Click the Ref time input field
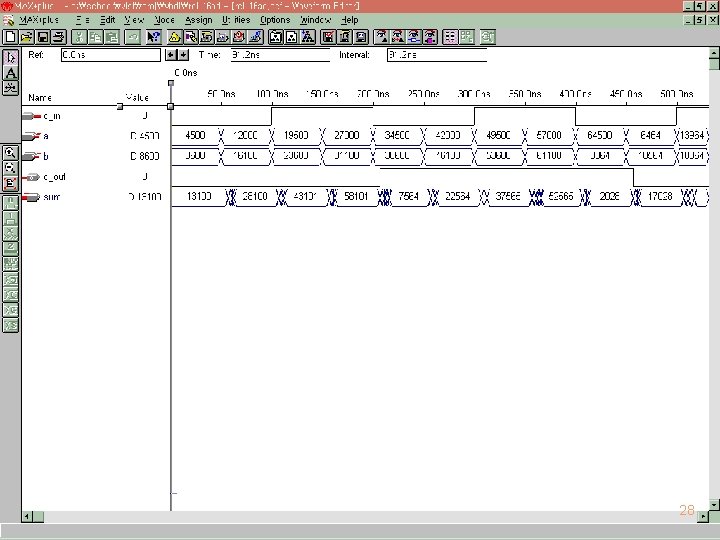Viewport: 720px width, 540px height. [111, 55]
